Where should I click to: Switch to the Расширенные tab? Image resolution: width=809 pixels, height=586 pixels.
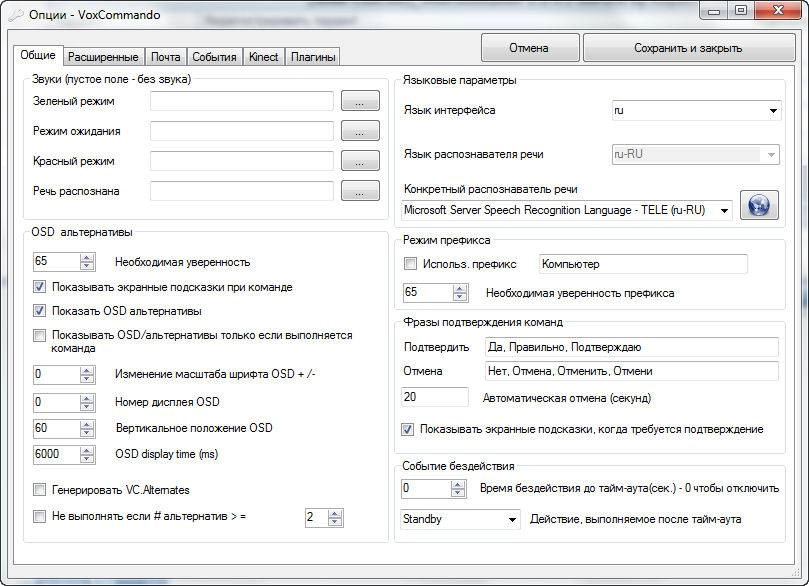(x=103, y=57)
